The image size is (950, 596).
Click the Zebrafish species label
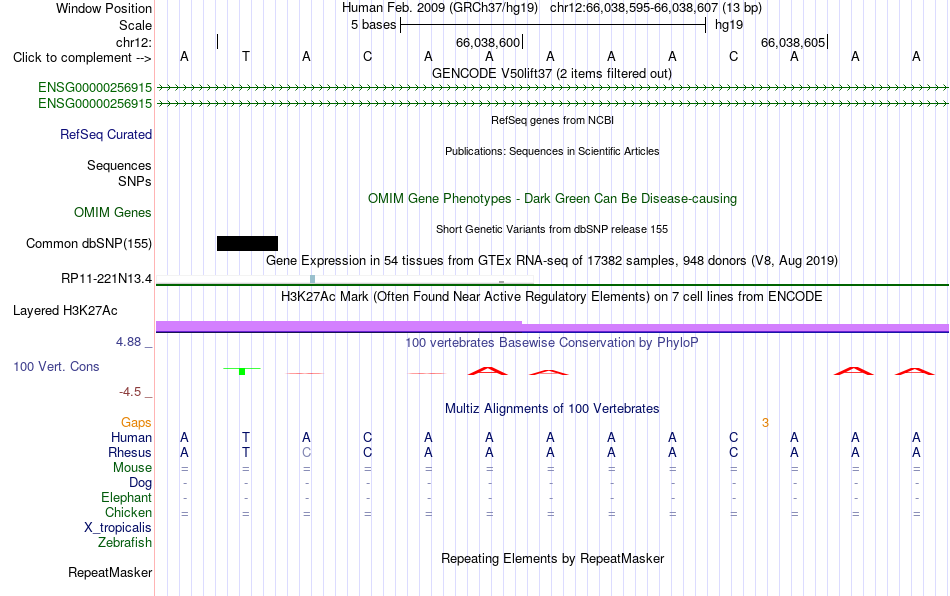coord(125,542)
